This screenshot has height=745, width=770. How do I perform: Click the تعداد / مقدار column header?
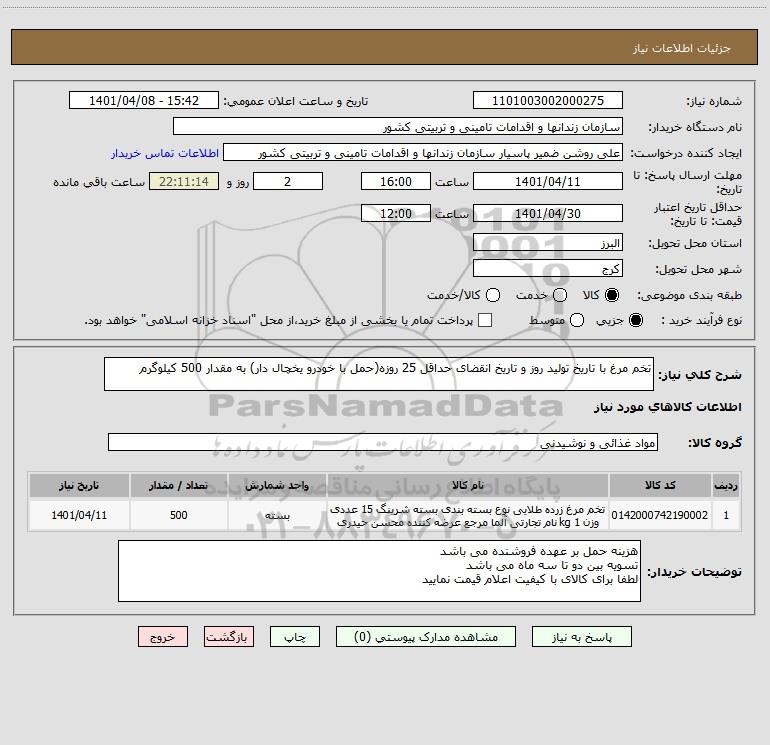179,485
